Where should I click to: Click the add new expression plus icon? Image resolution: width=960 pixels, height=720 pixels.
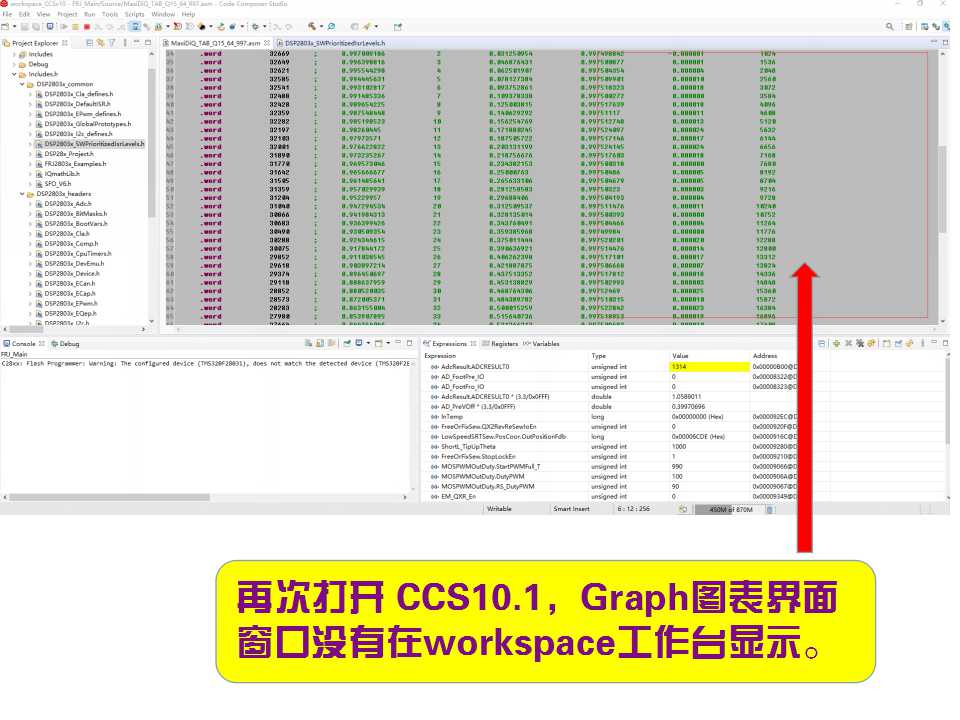[836, 343]
